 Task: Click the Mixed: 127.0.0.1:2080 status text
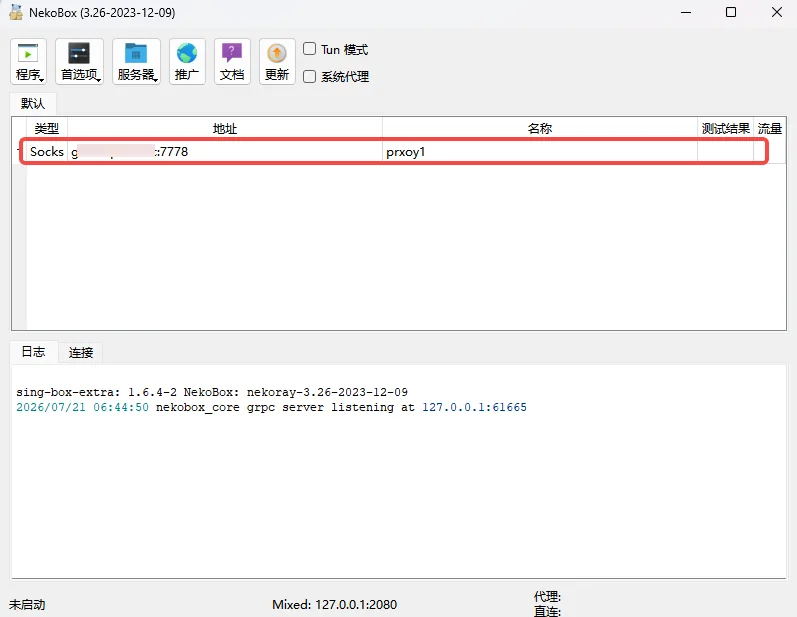click(334, 604)
